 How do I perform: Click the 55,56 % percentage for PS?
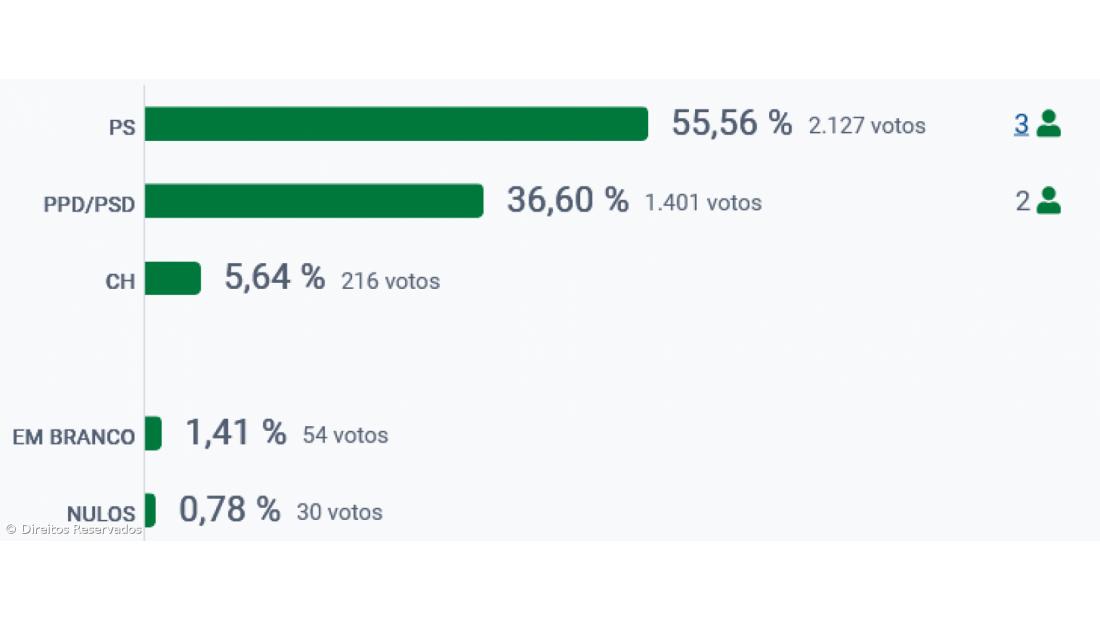[x=731, y=124]
